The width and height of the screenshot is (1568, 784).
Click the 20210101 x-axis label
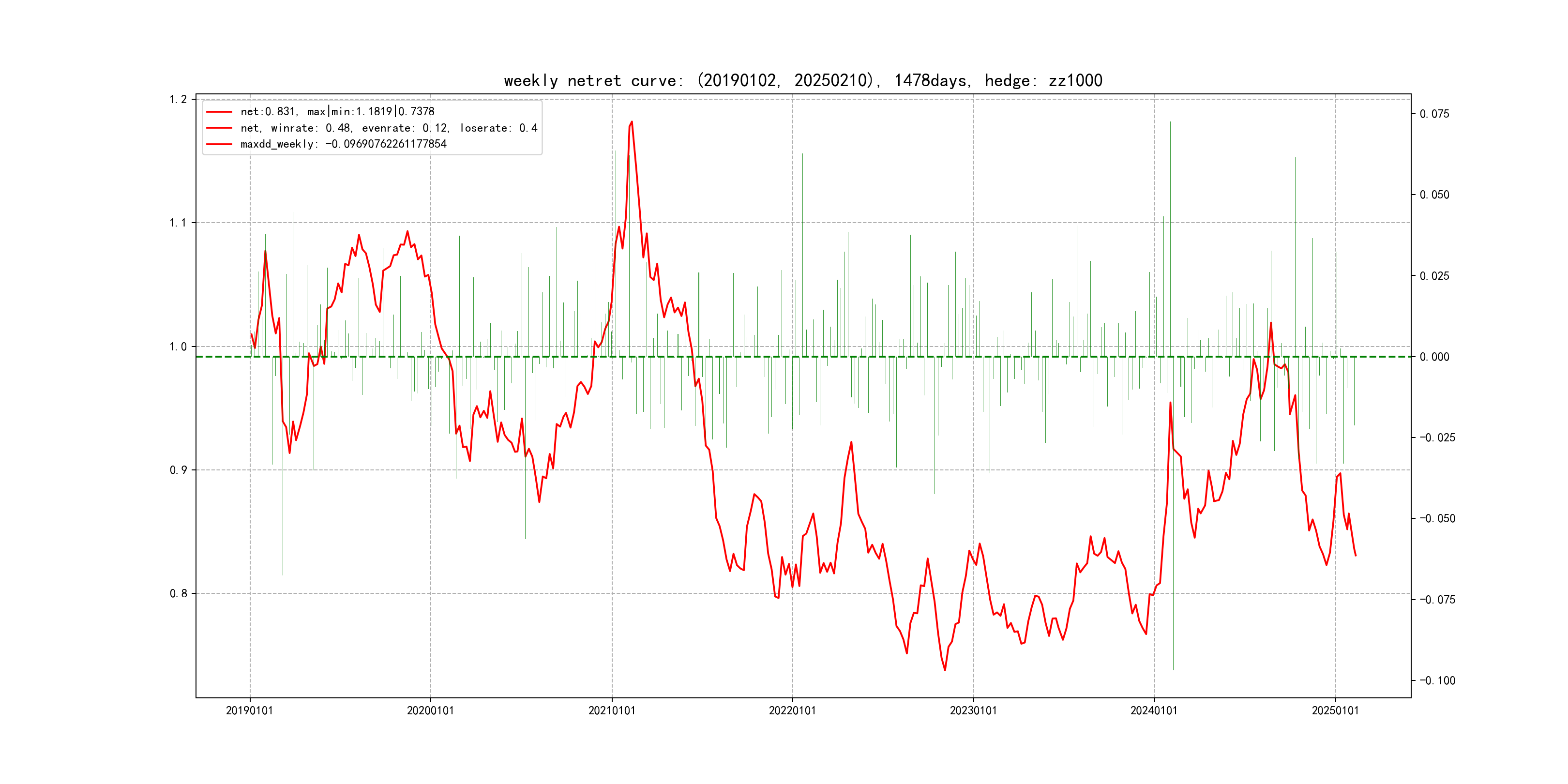pos(612,711)
